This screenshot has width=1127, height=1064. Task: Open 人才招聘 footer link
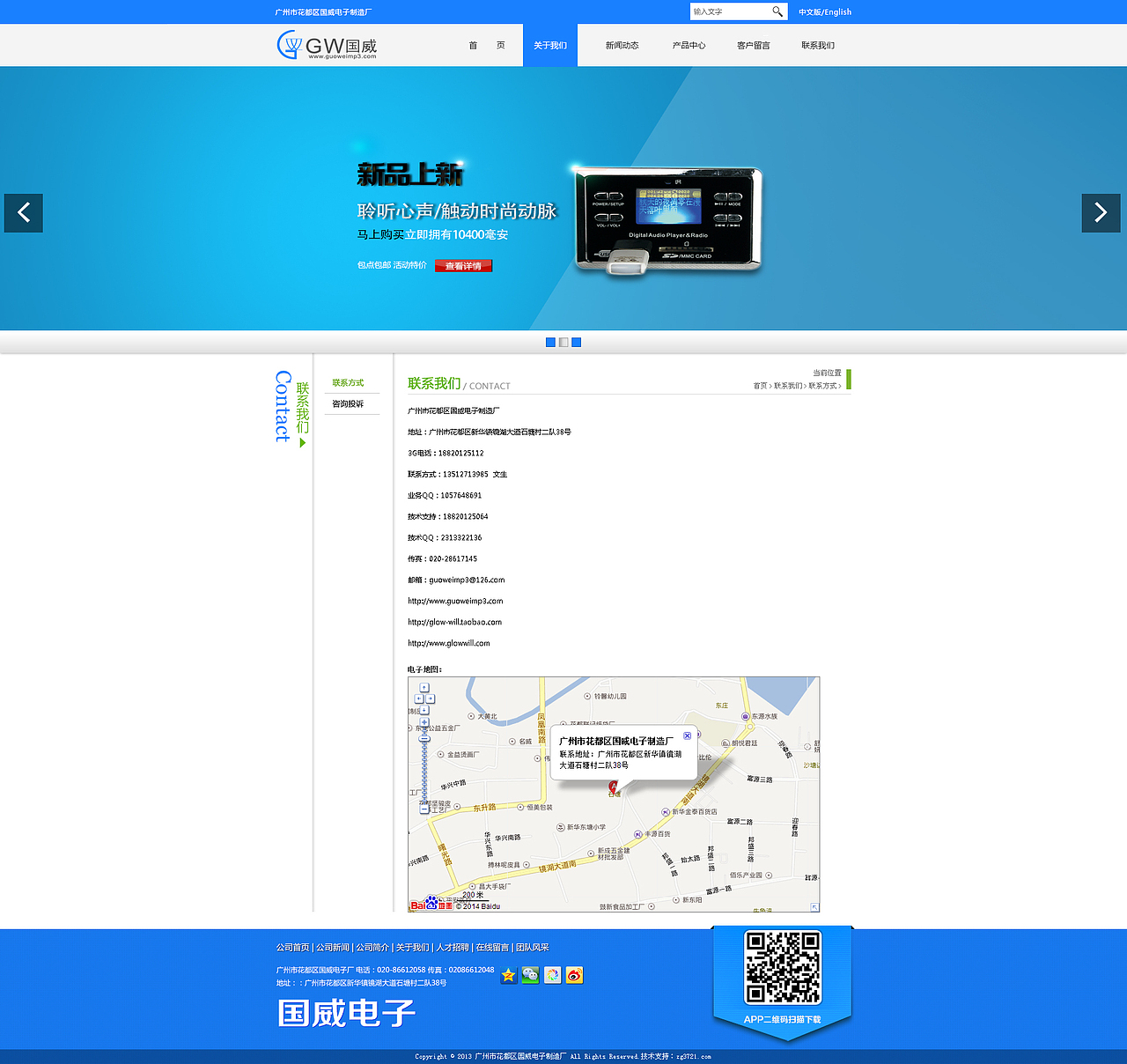tap(453, 947)
